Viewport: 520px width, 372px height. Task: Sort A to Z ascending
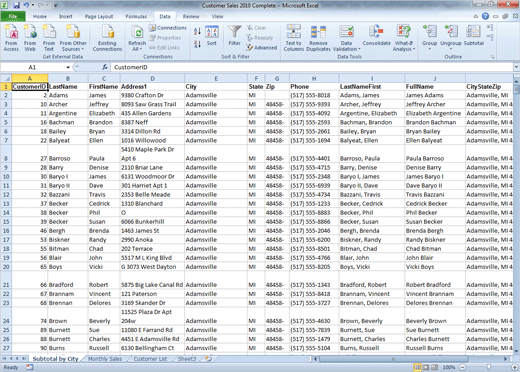click(197, 32)
